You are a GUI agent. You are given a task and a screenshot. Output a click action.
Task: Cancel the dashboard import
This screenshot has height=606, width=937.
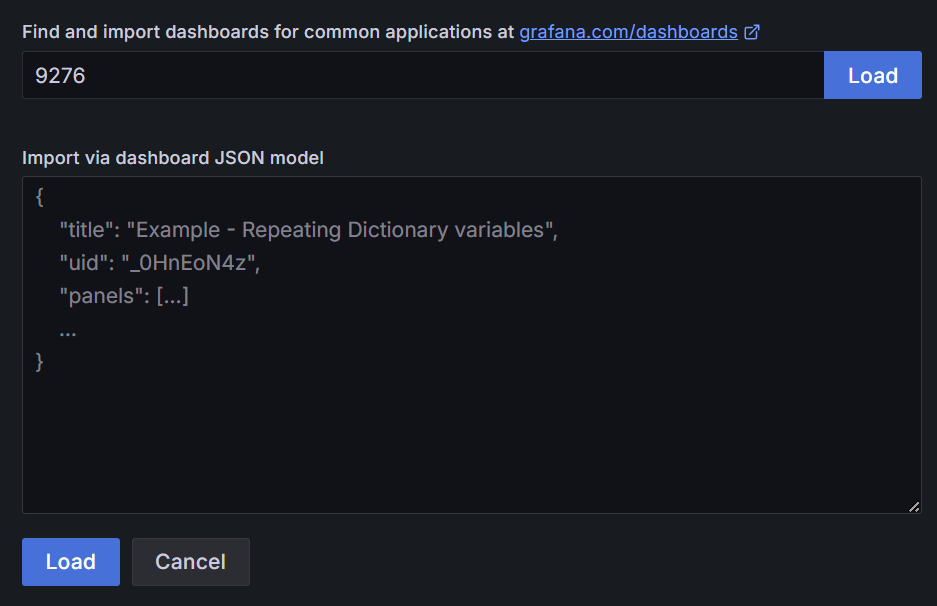(191, 562)
